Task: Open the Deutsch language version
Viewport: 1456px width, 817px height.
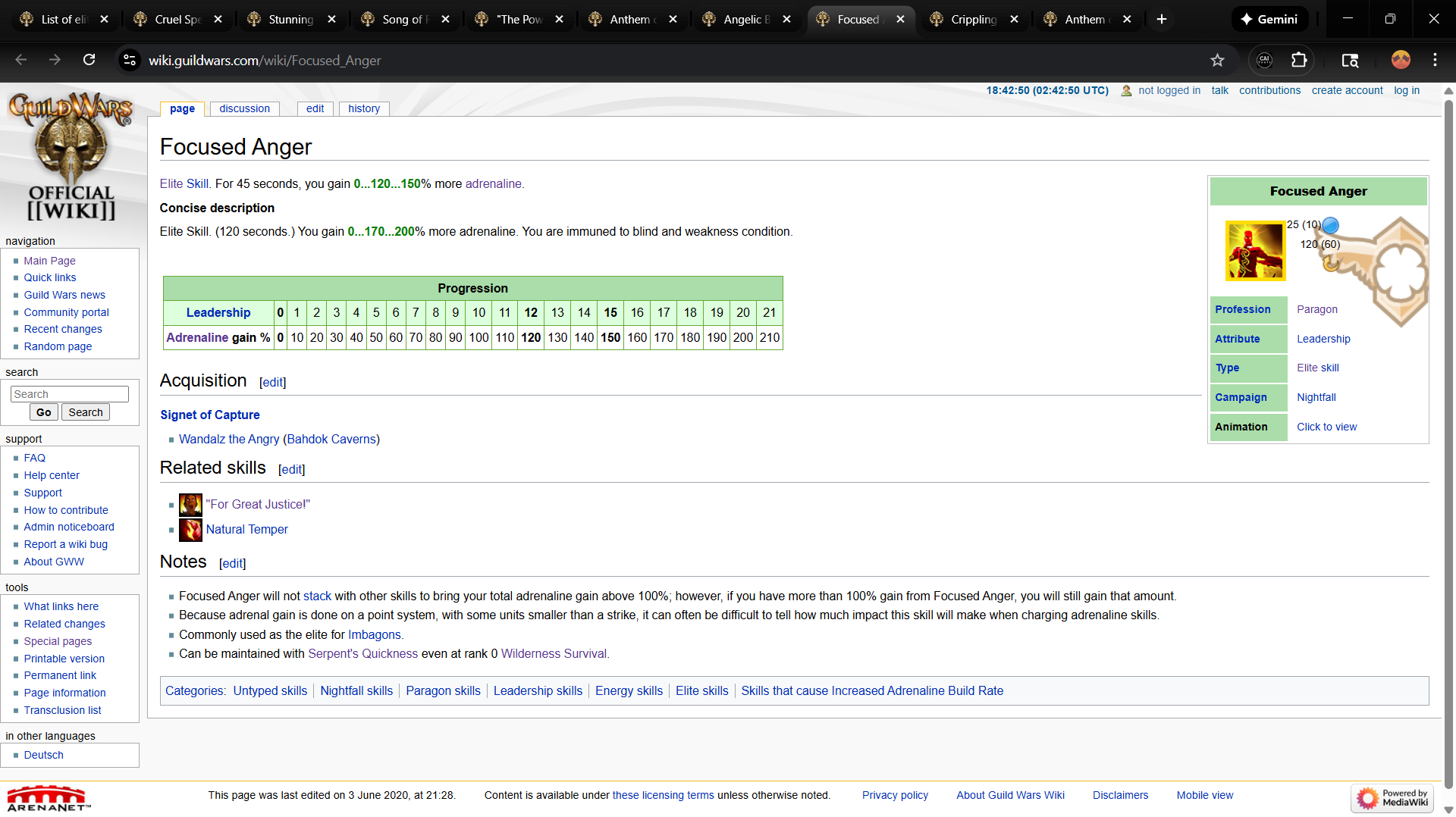Action: click(43, 756)
